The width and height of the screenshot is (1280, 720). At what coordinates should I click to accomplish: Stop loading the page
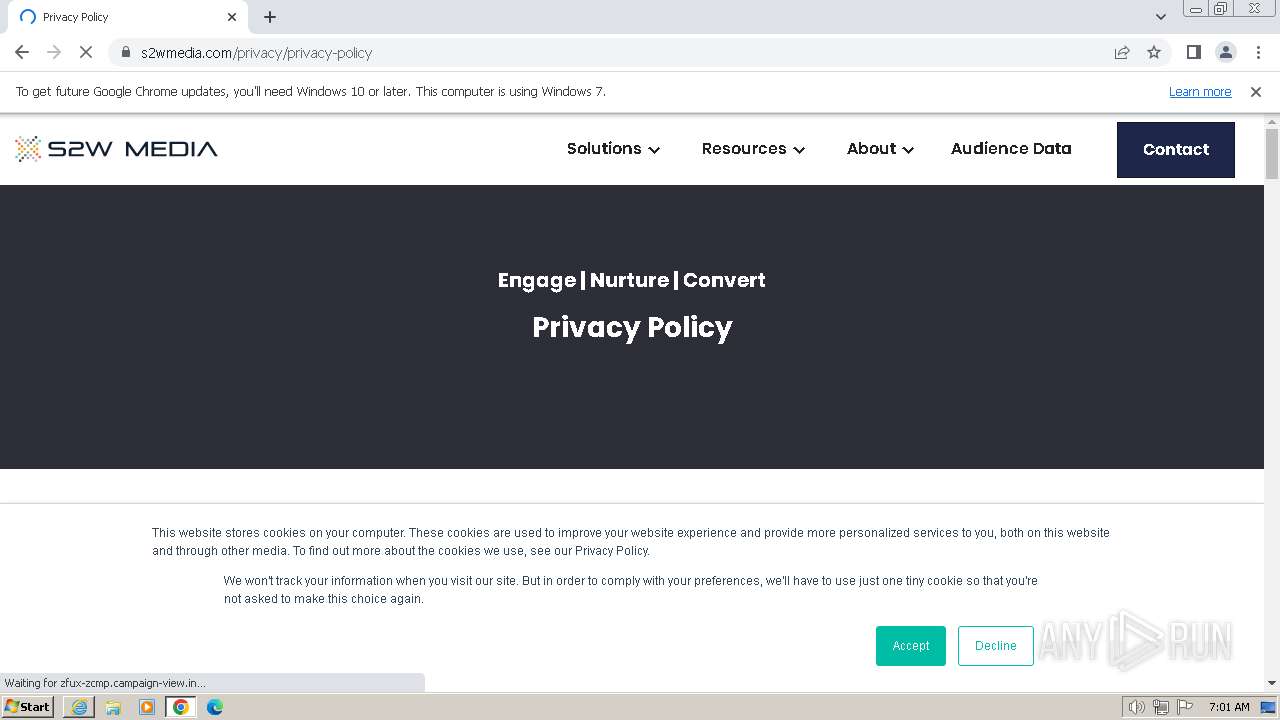coord(86,52)
